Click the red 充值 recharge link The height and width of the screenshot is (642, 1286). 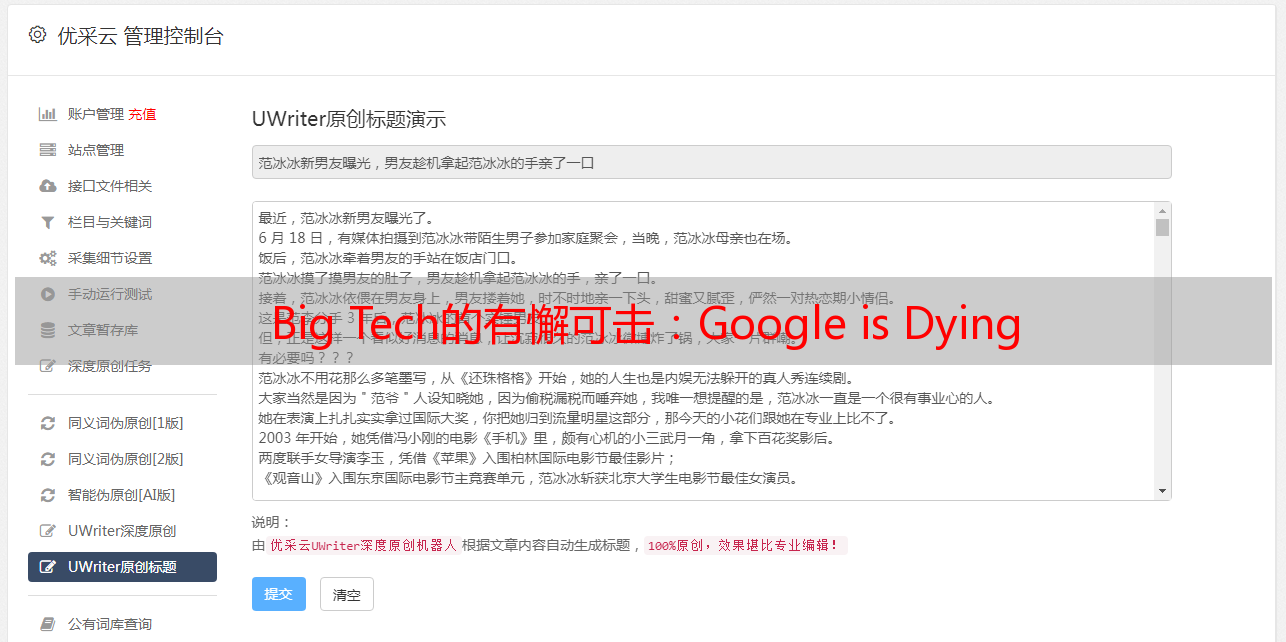[x=142, y=114]
